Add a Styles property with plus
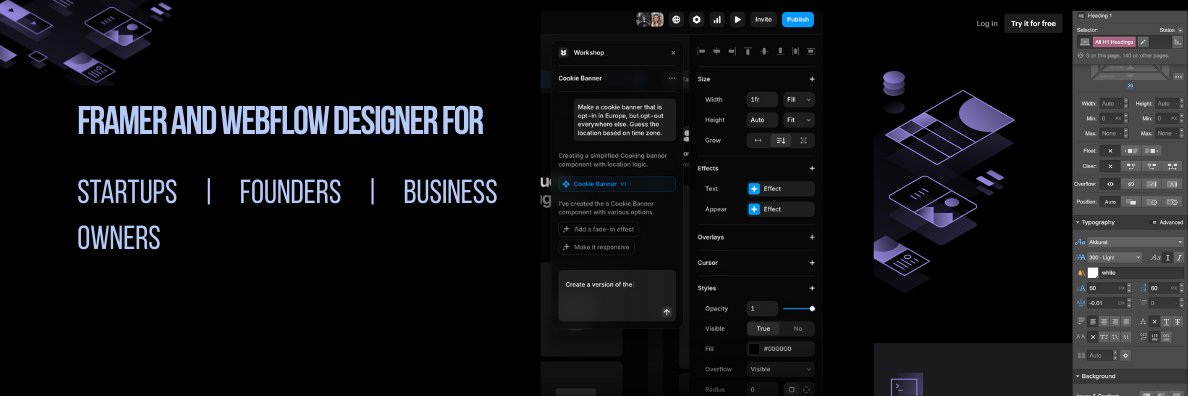 click(x=811, y=288)
